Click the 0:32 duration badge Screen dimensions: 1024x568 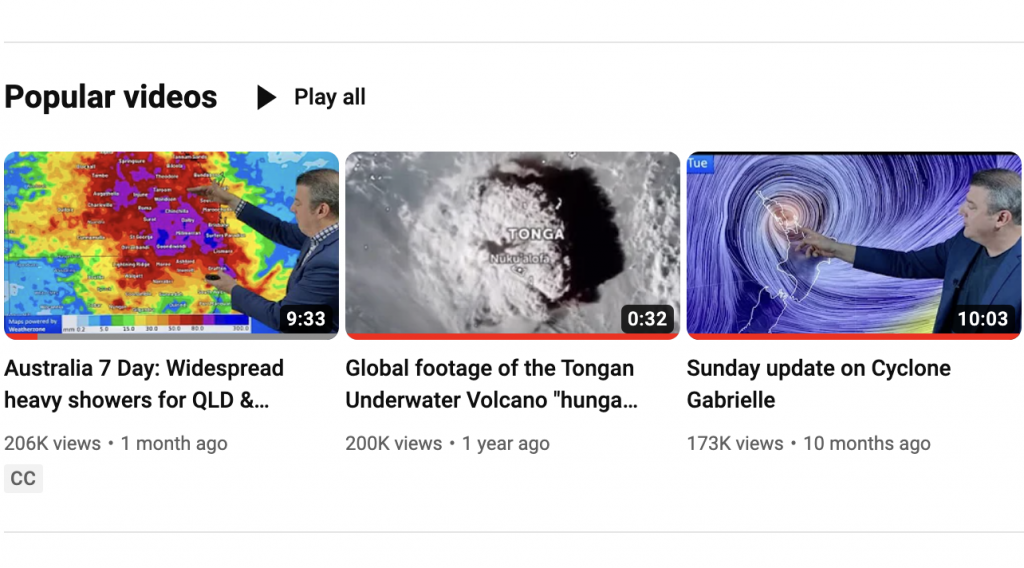647,319
